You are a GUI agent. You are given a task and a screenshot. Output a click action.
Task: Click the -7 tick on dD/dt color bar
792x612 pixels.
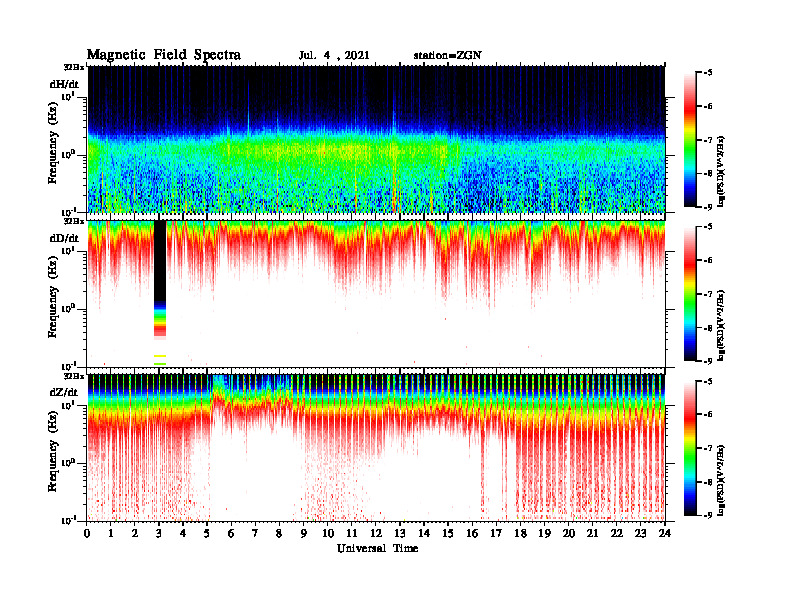708,294
